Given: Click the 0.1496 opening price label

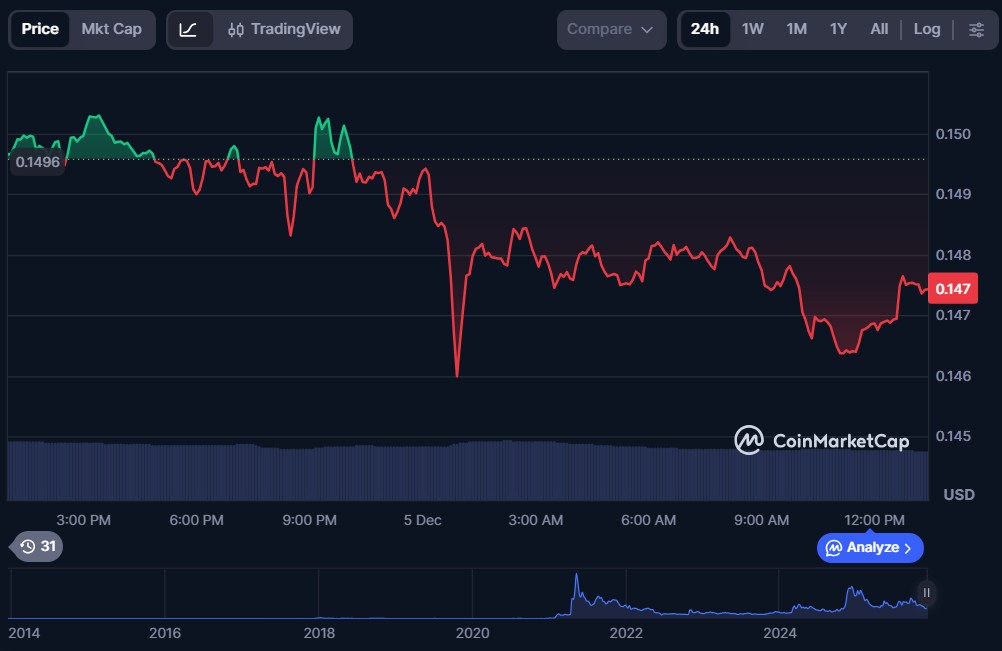Looking at the screenshot, I should tap(37, 161).
